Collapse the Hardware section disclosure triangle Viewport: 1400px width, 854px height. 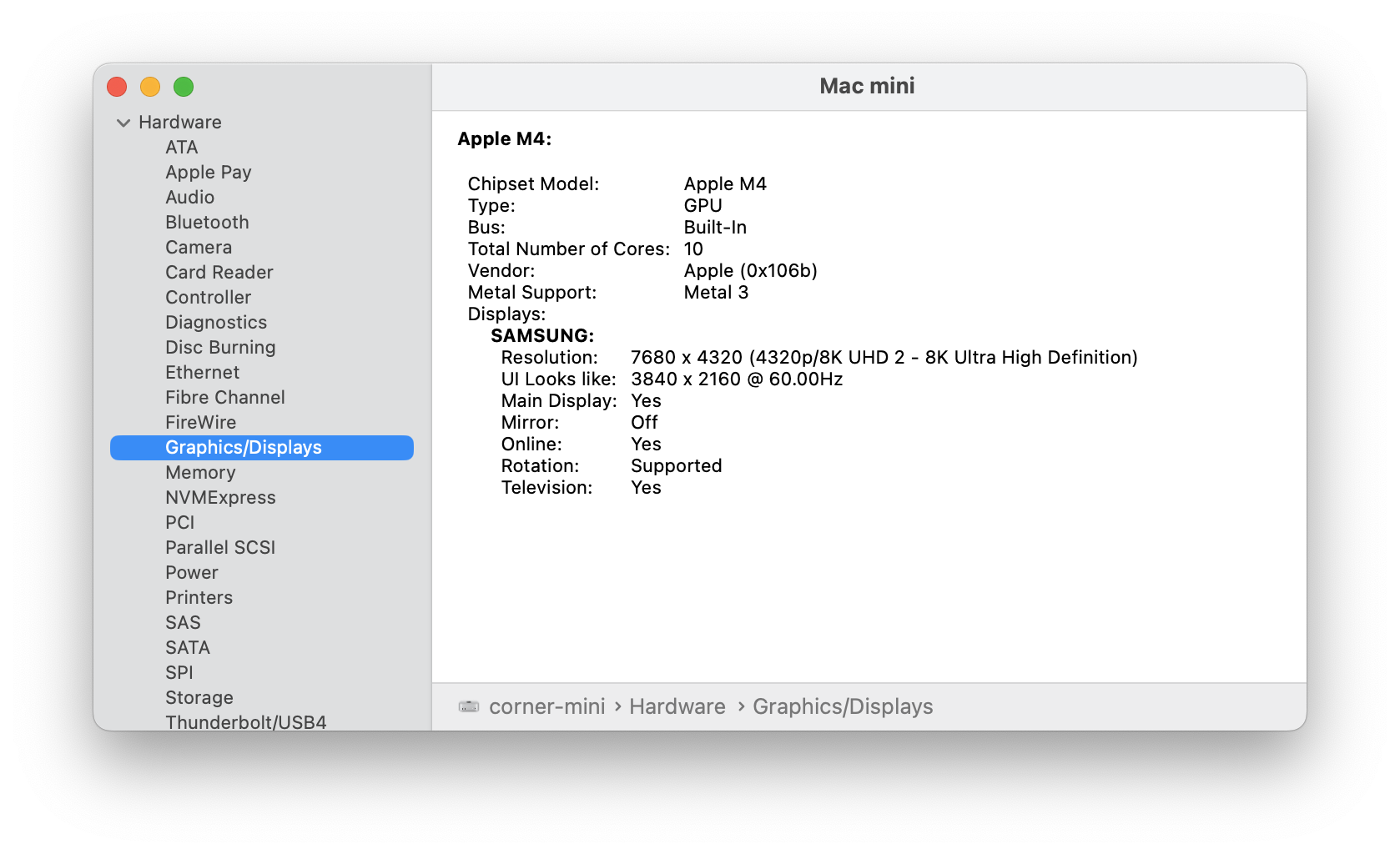tap(122, 122)
